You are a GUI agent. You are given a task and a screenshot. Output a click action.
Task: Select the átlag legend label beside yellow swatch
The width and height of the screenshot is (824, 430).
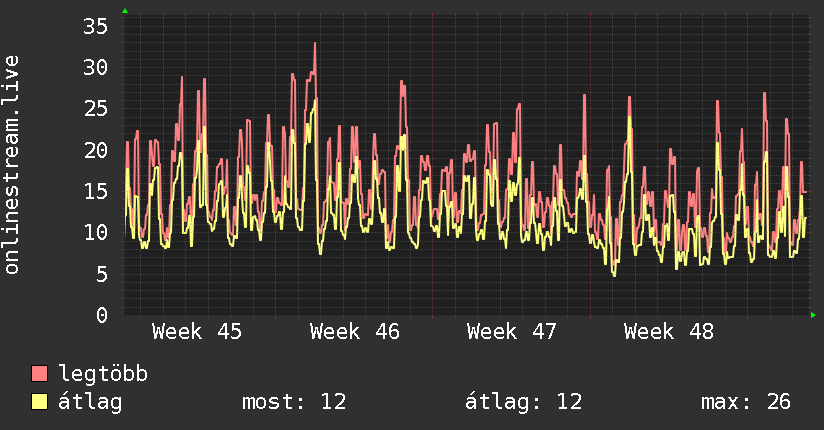[90, 402]
